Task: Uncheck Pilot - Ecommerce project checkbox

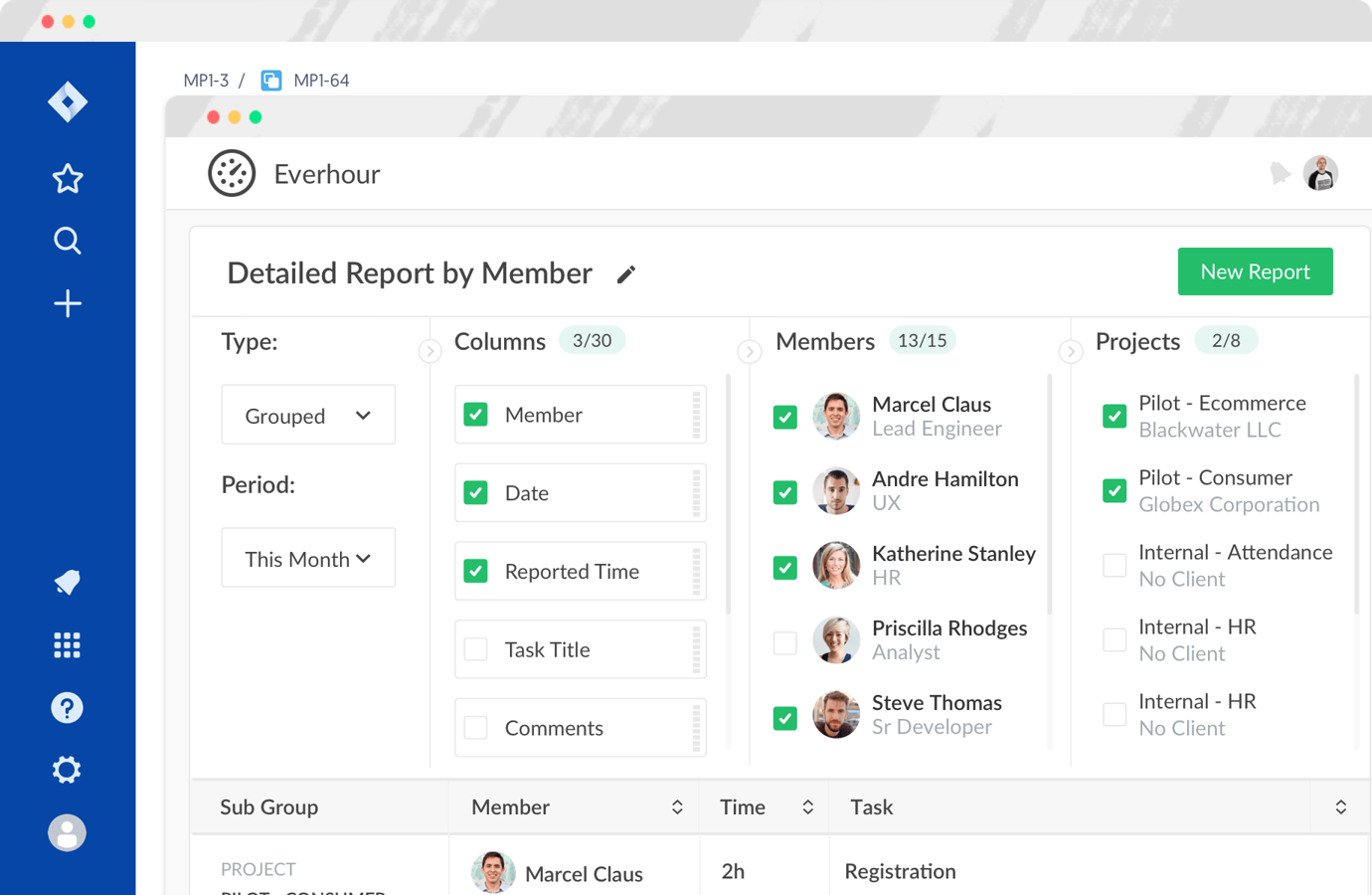Action: tap(1115, 416)
